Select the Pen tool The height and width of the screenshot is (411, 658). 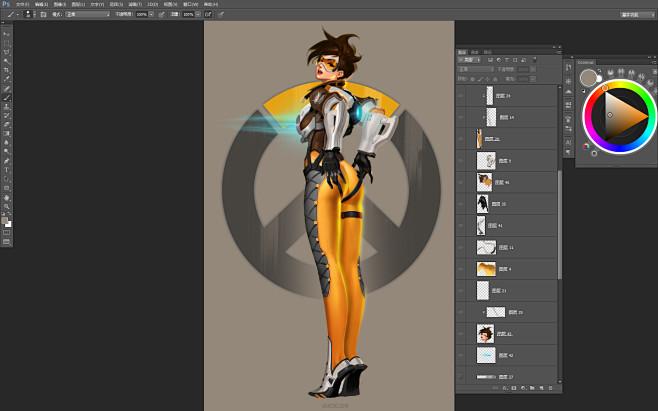click(6, 161)
